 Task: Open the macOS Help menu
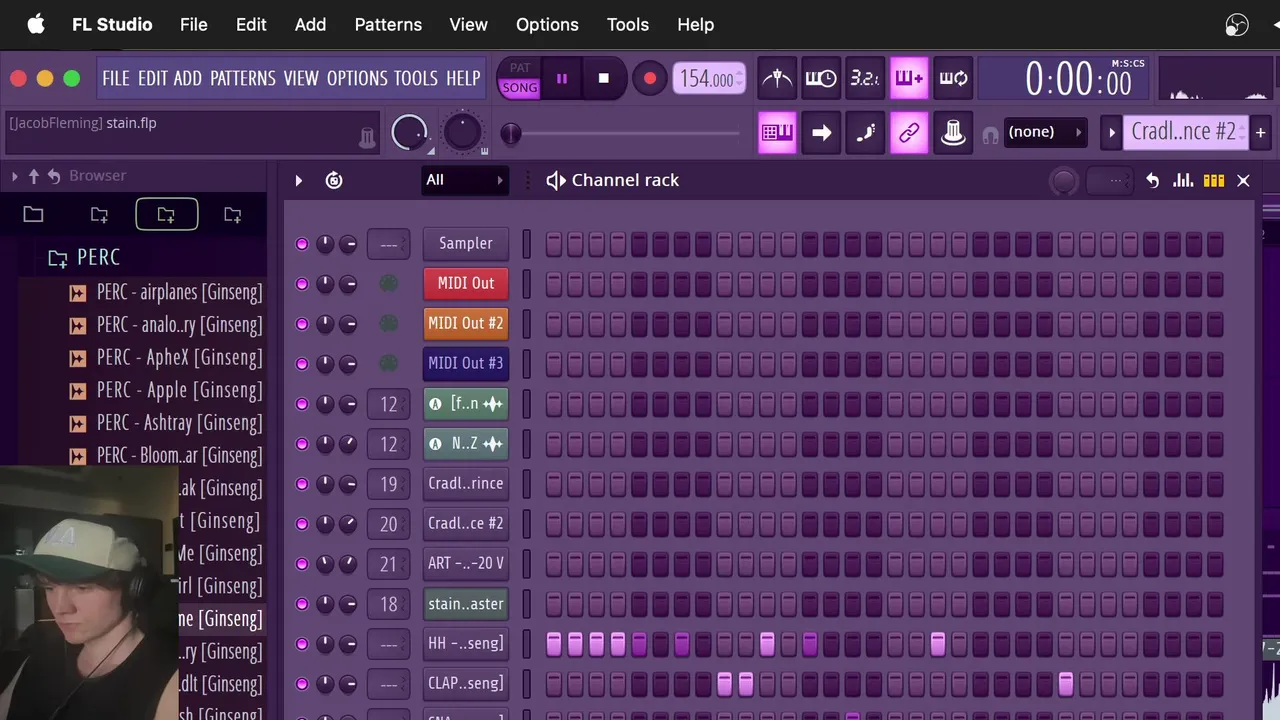pyautogui.click(x=695, y=25)
